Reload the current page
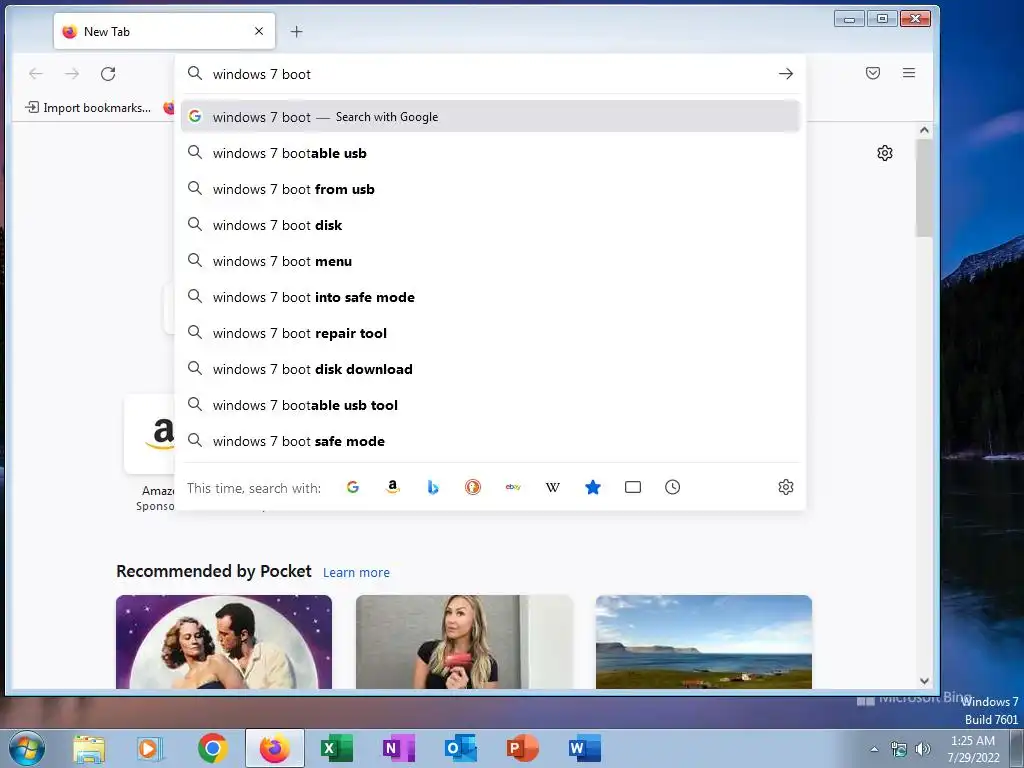This screenshot has height=768, width=1024. point(108,74)
